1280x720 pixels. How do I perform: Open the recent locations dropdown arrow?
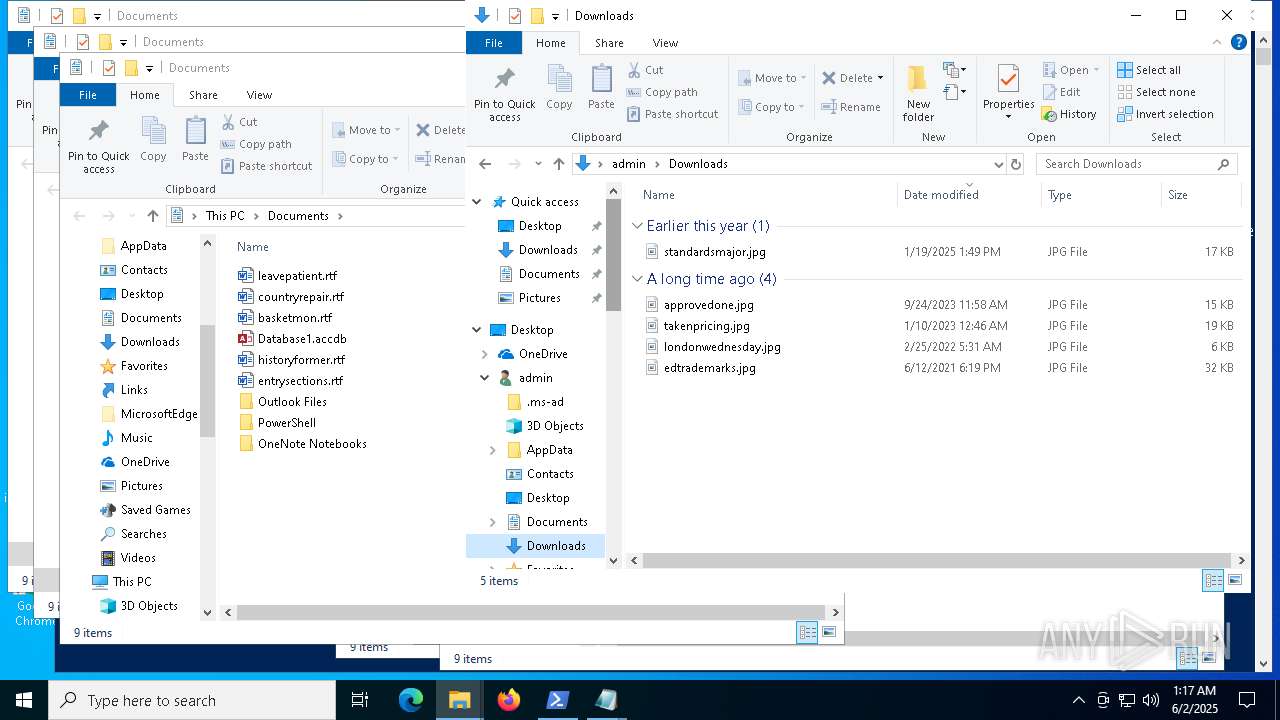[538, 164]
